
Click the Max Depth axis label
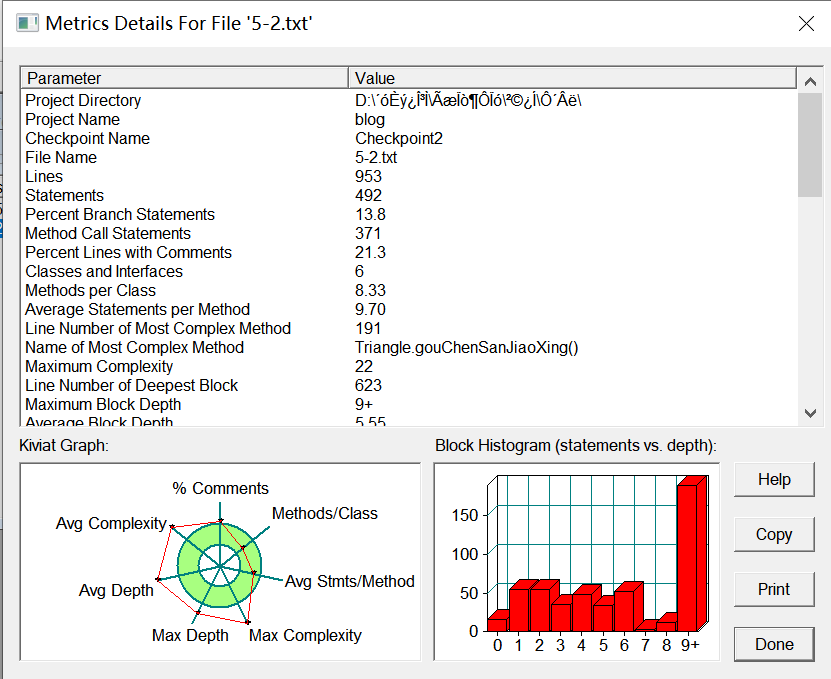click(x=190, y=635)
